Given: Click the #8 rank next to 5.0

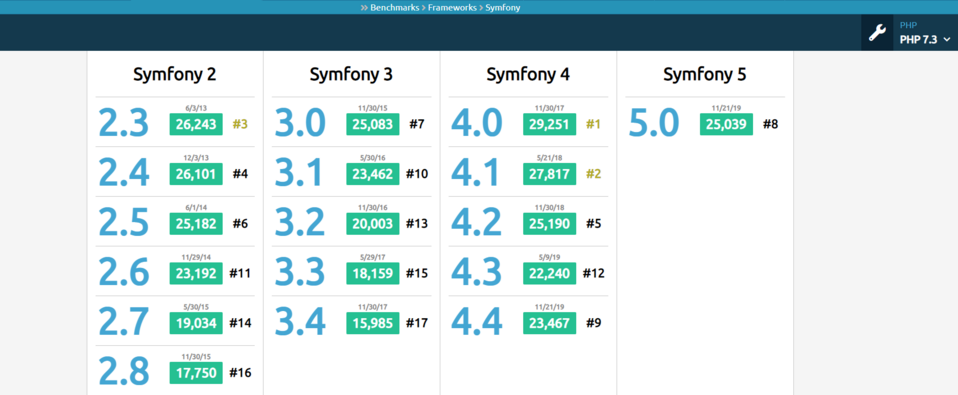Looking at the screenshot, I should point(770,125).
